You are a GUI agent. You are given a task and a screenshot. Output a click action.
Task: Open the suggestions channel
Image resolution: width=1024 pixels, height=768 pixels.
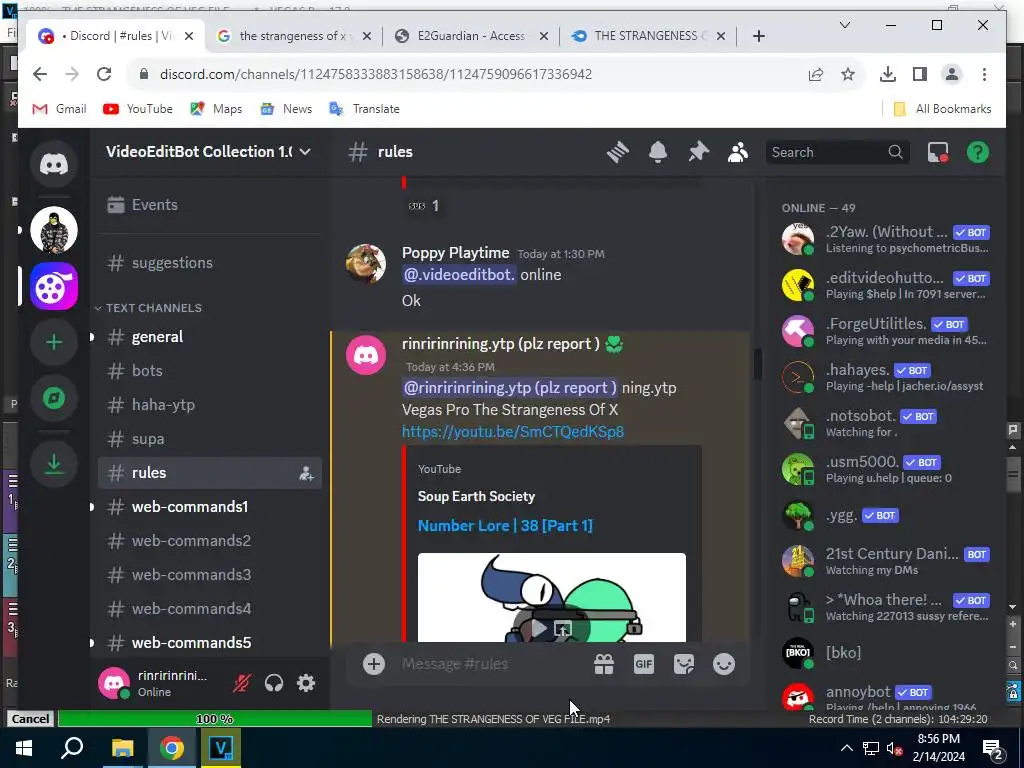point(209,263)
